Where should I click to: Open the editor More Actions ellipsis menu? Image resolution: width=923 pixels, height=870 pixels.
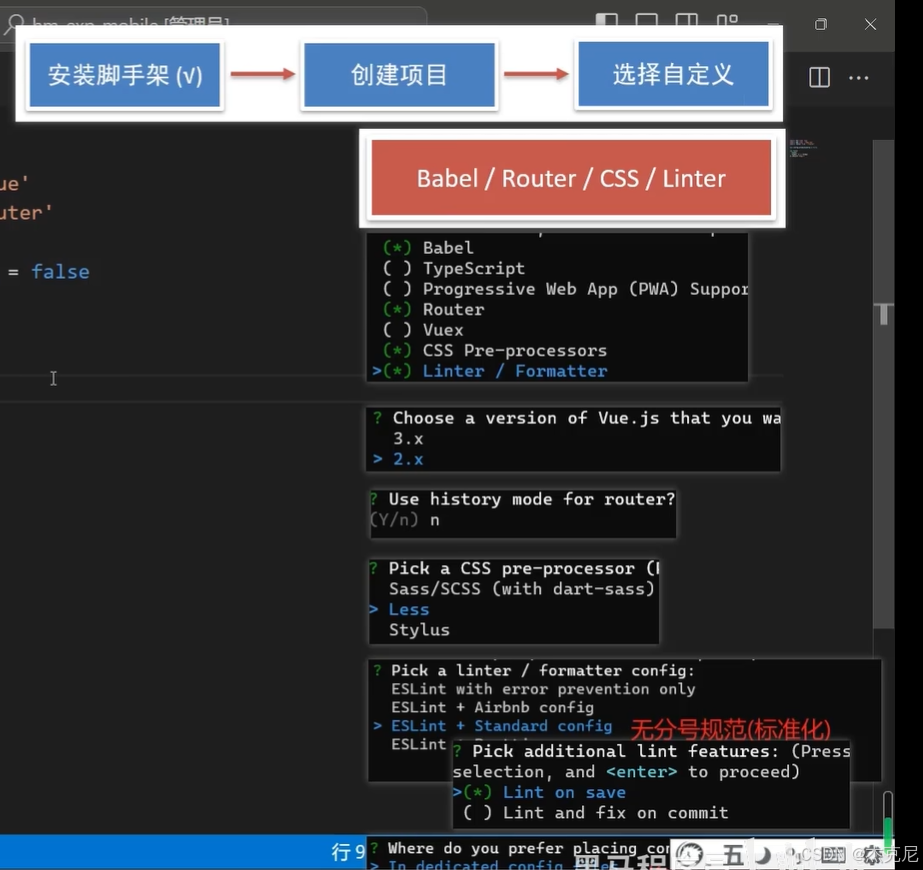pos(858,77)
